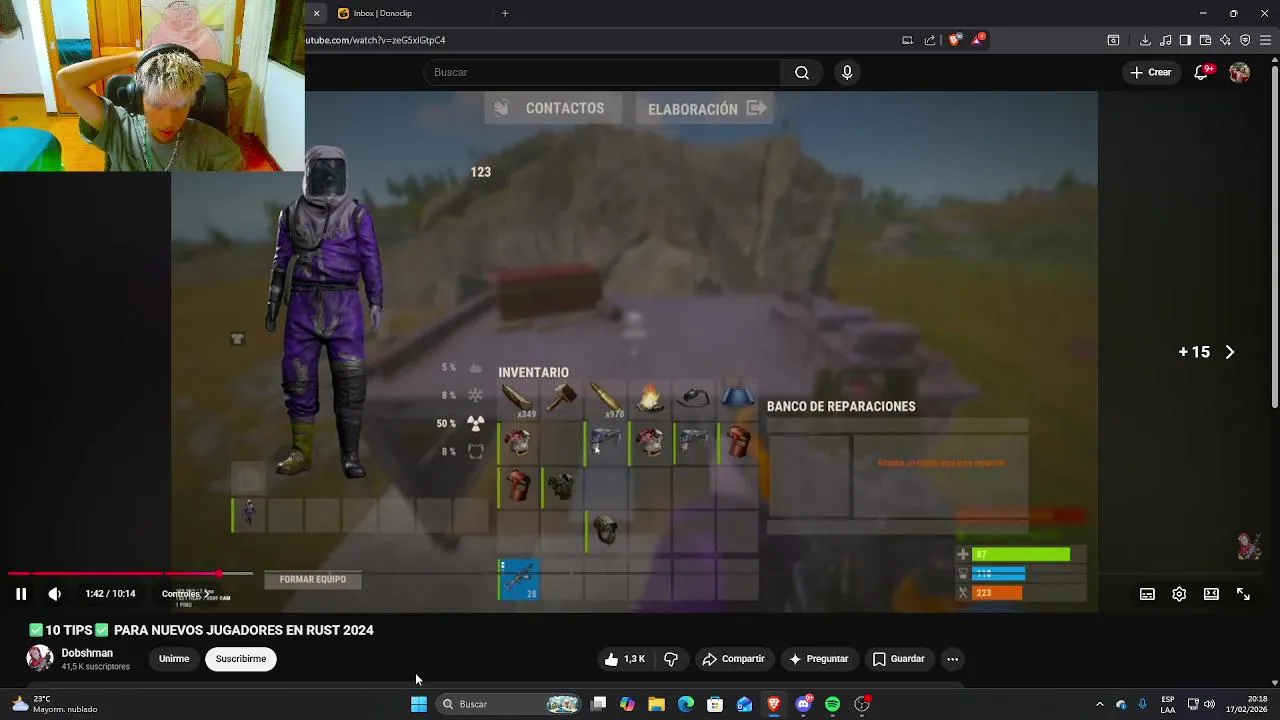The width and height of the screenshot is (1280, 720).
Task: Open the Leo AI sparkle icon
Action: tap(1225, 40)
